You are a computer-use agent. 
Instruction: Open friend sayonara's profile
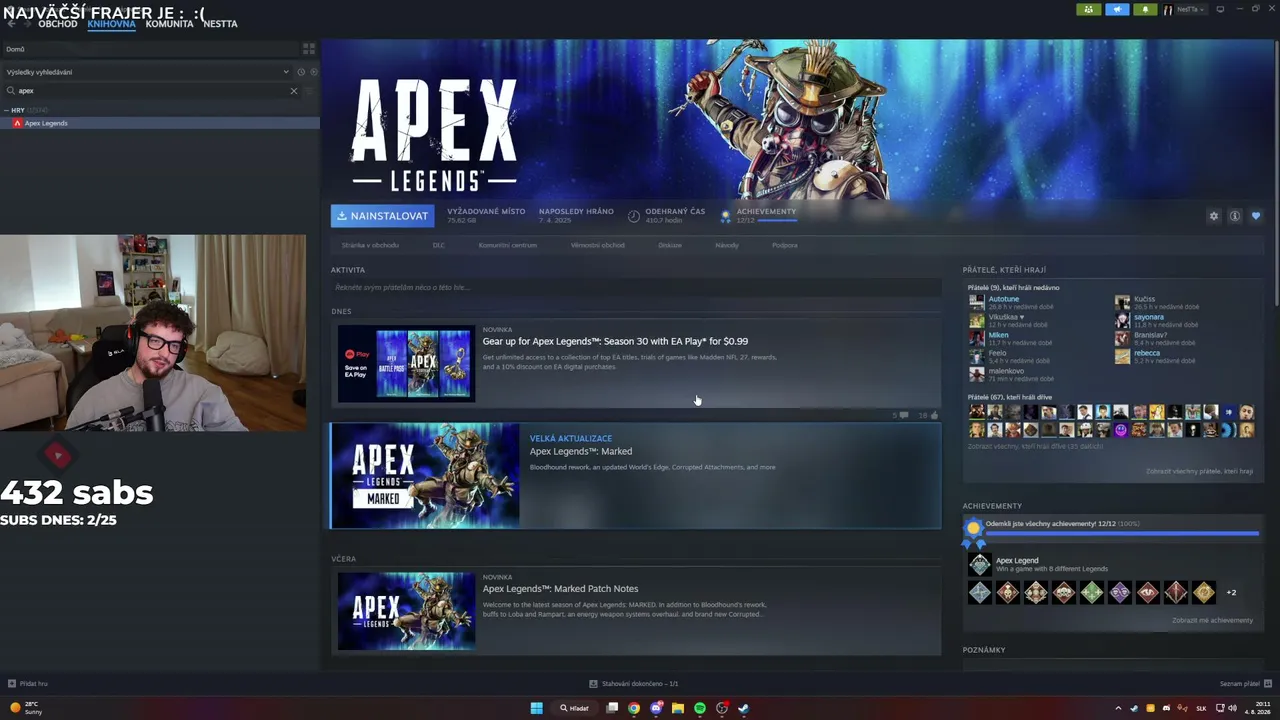[1148, 317]
